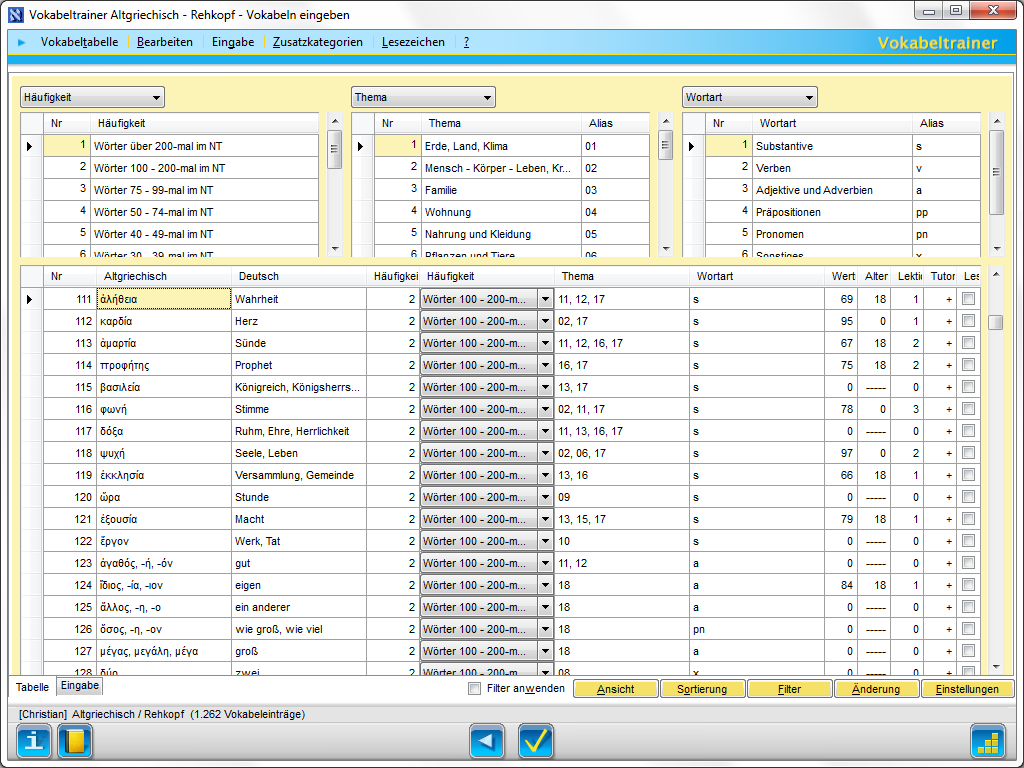Select 'Nahrung und Kleidung' in the Thema list
Viewport: 1024px width, 768px height.
click(x=501, y=234)
